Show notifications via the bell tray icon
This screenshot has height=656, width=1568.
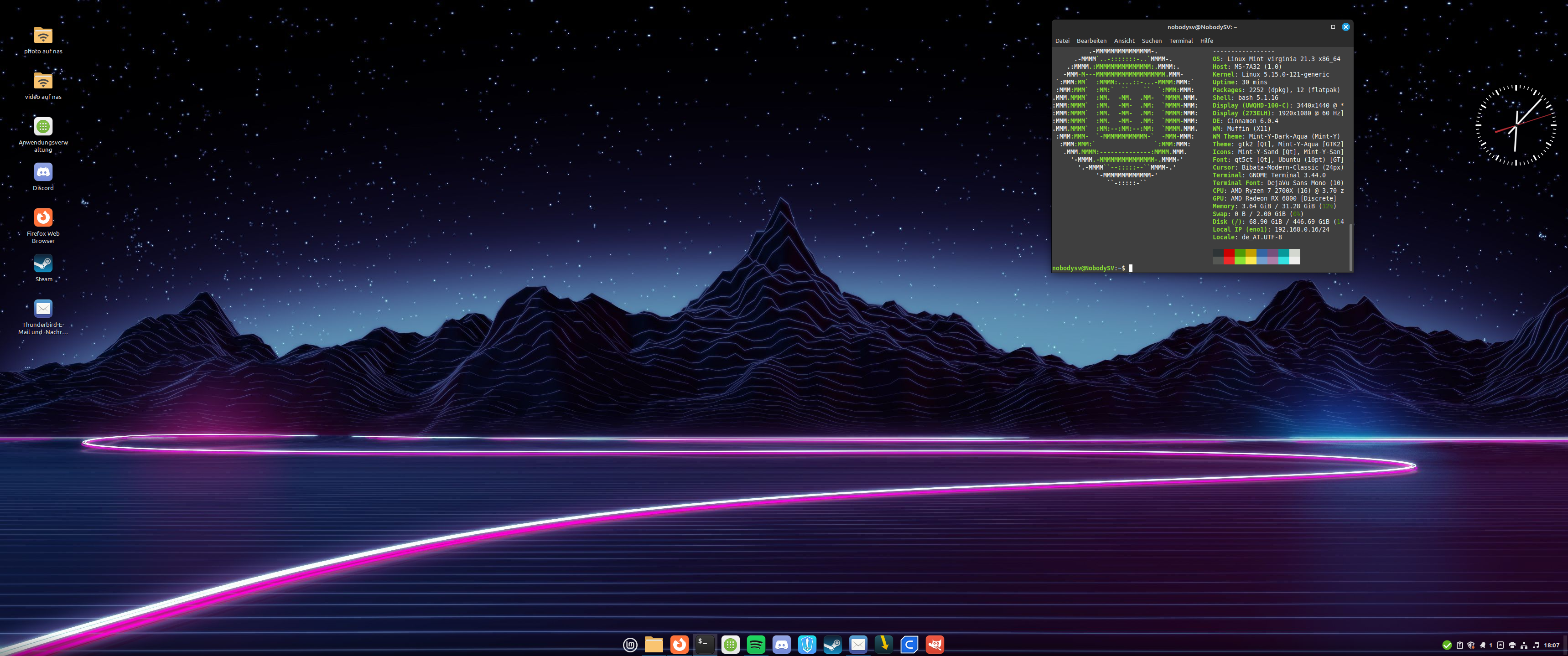1483,645
